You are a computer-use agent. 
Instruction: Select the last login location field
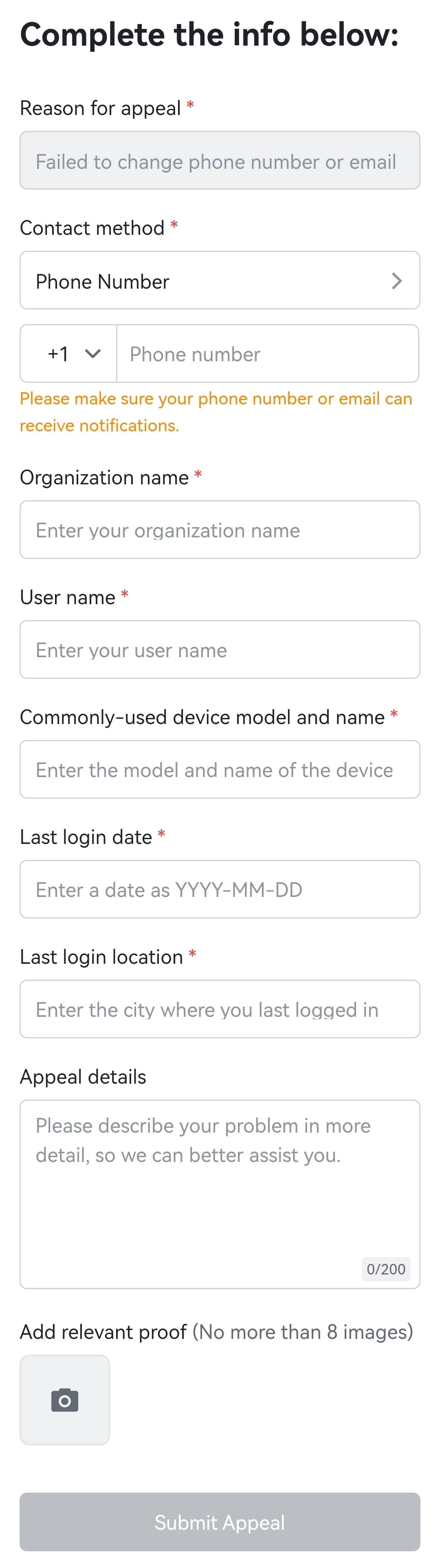tap(220, 1009)
